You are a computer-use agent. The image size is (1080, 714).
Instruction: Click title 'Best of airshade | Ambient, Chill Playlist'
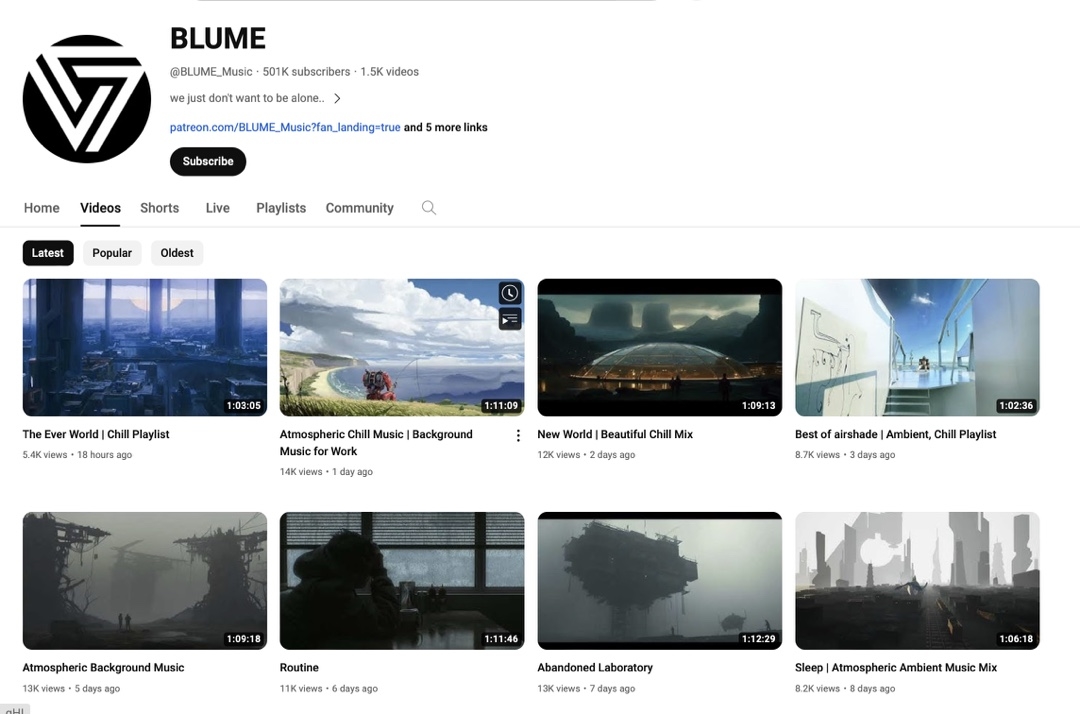895,434
